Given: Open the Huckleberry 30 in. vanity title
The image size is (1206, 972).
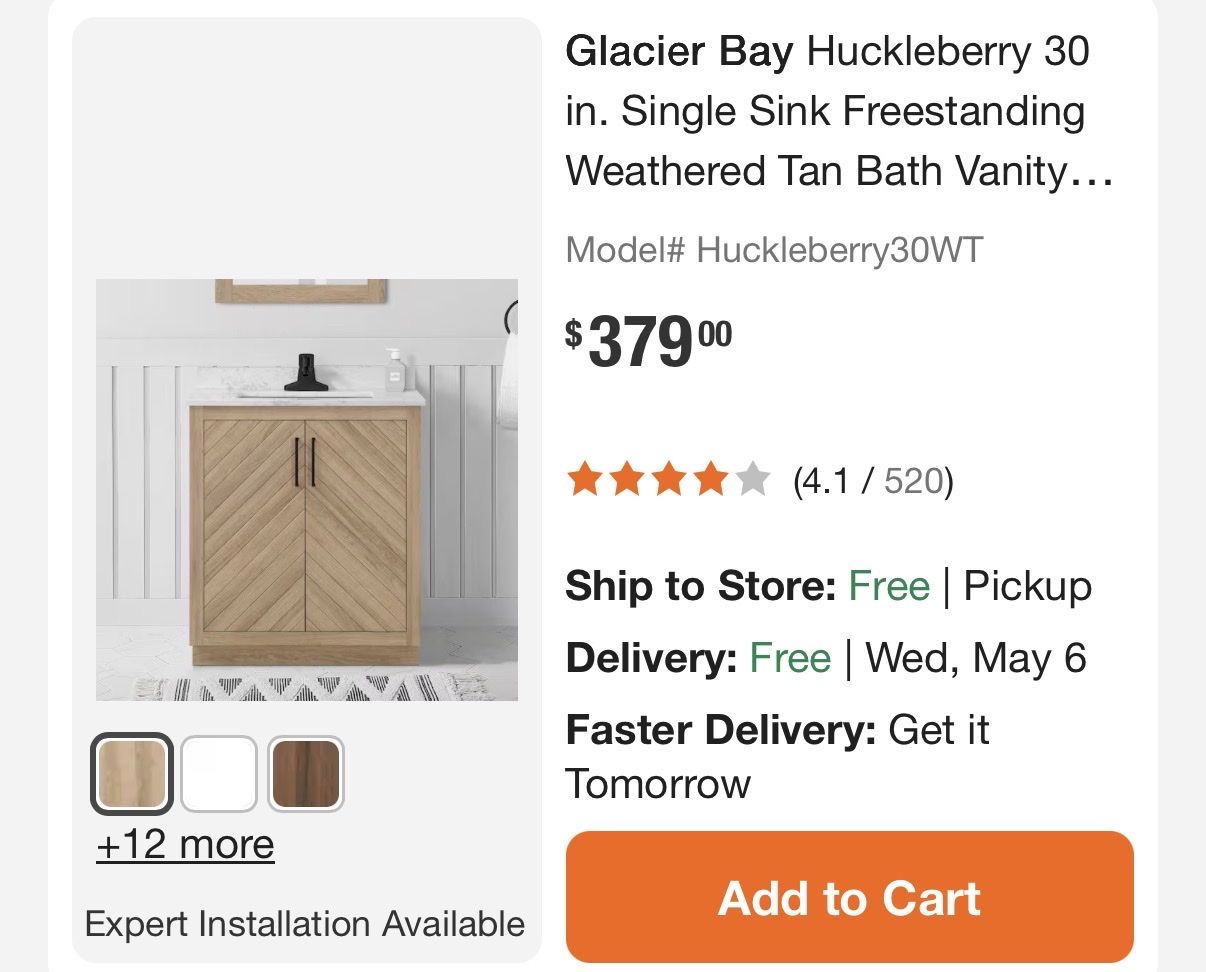Looking at the screenshot, I should click(838, 111).
